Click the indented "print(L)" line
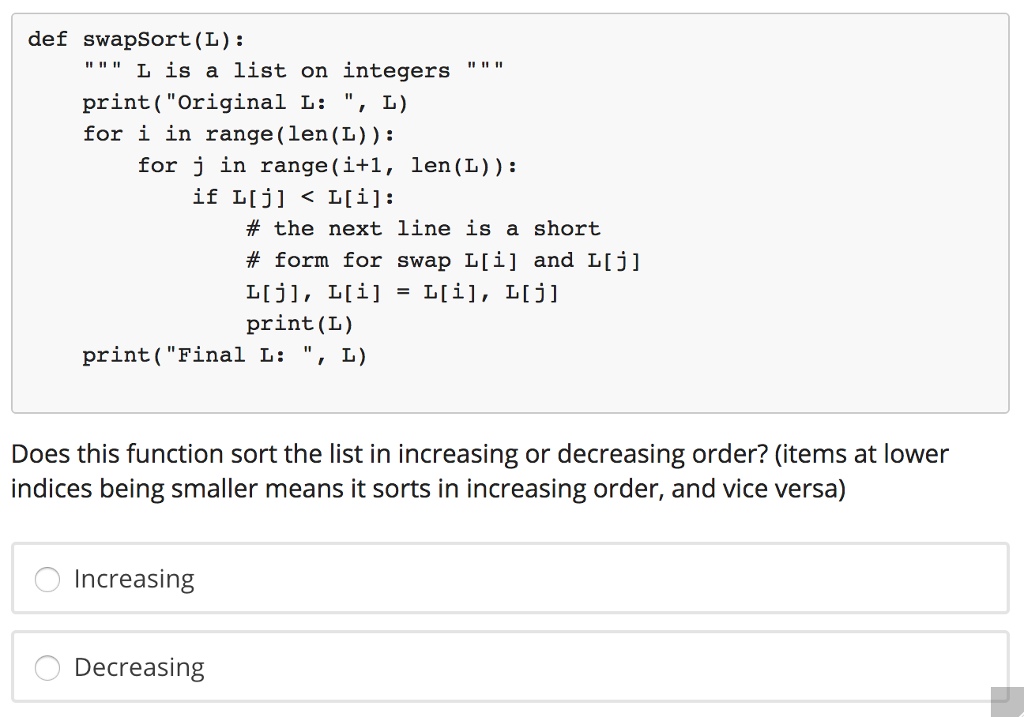Viewport: 1024px width, 717px height. click(x=300, y=324)
